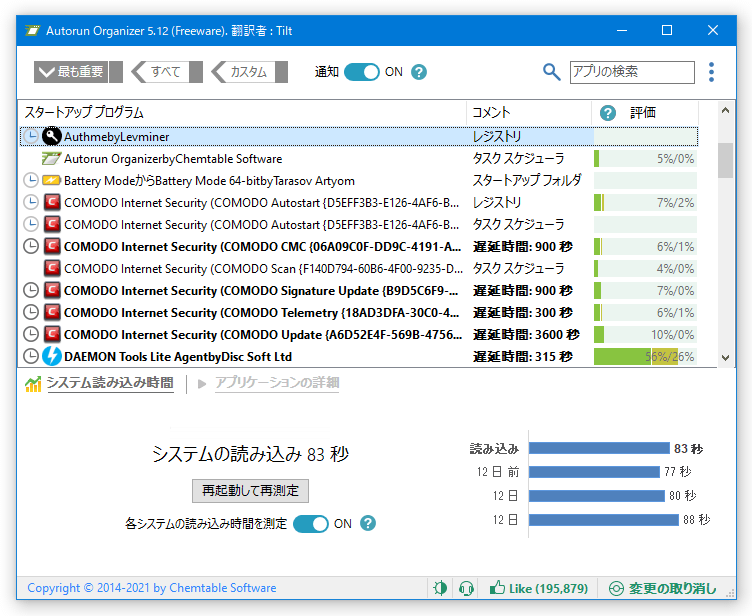Click the スタートアップ フォルダ comment cell
The width and height of the screenshot is (752, 616).
[527, 181]
